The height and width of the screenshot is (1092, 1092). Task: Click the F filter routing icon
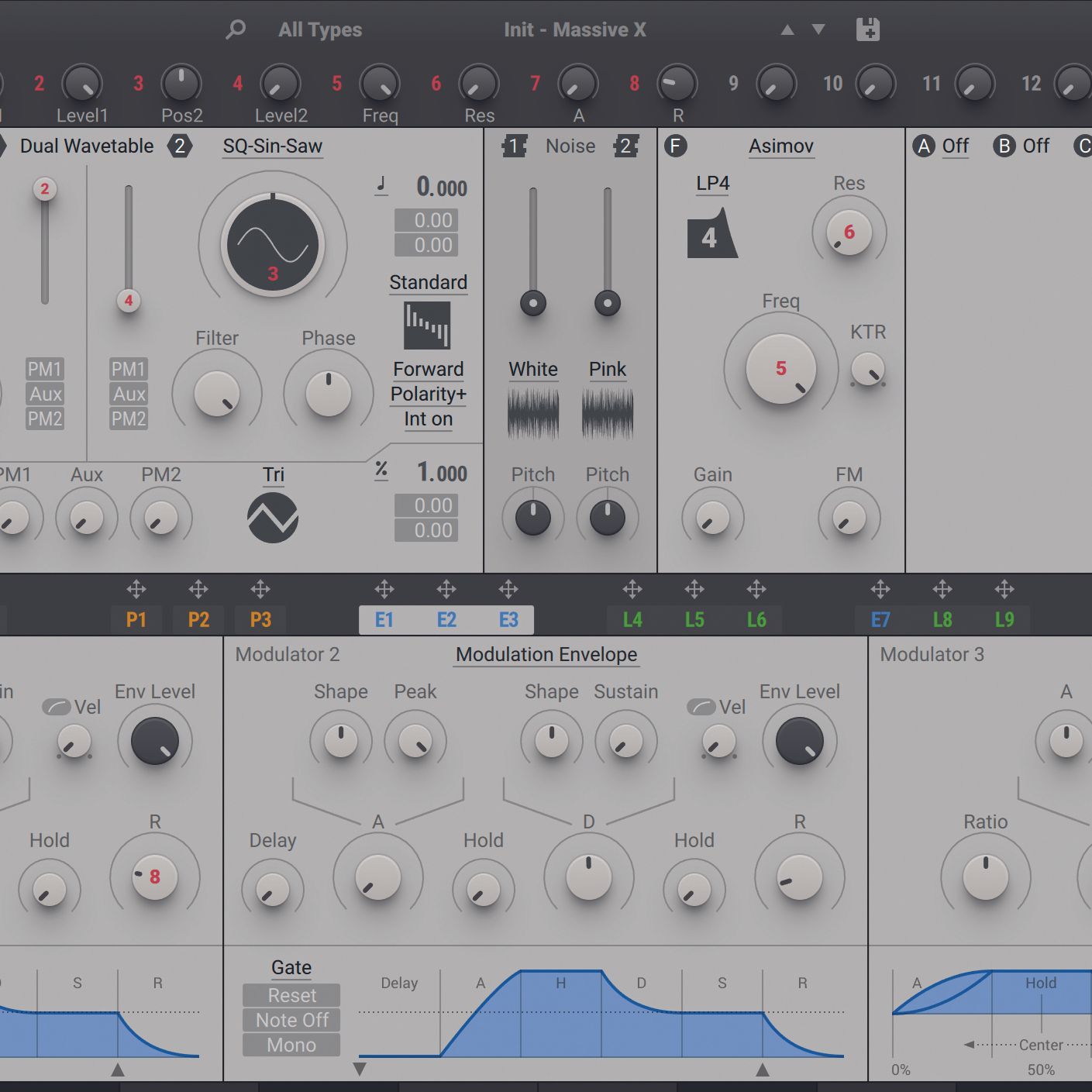coord(676,146)
